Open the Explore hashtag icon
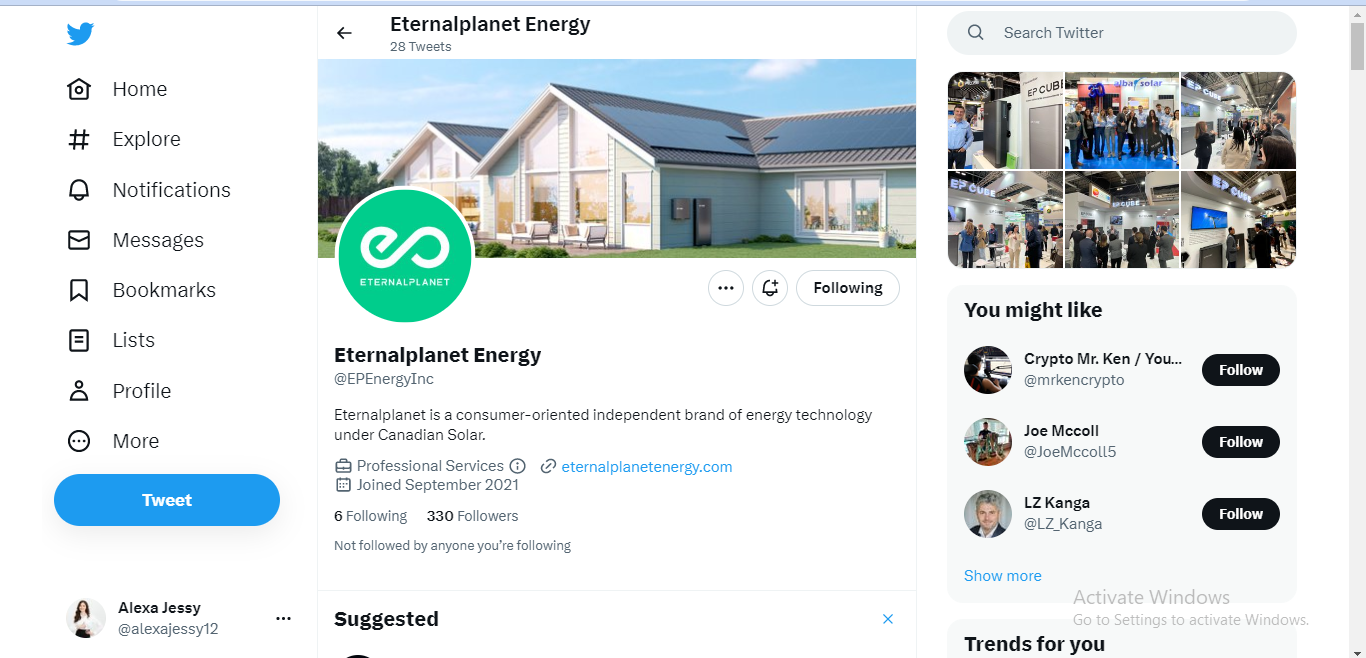Screen dimensions: 1366x658 [79, 139]
